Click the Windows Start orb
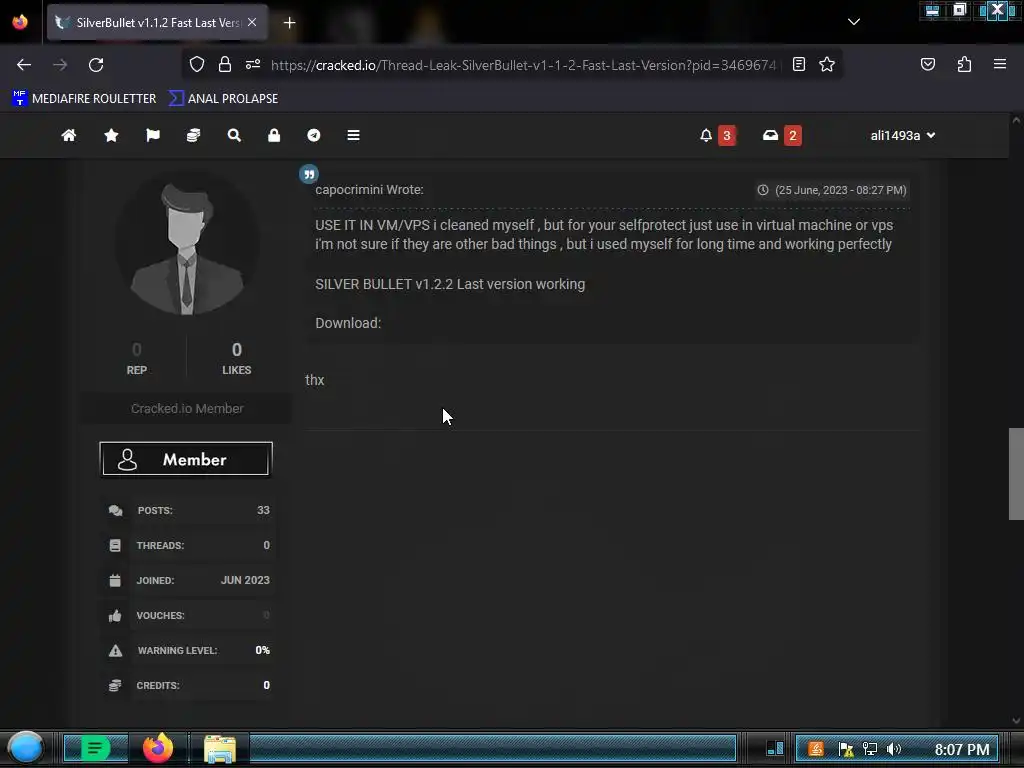The width and height of the screenshot is (1024, 768). (x=26, y=748)
